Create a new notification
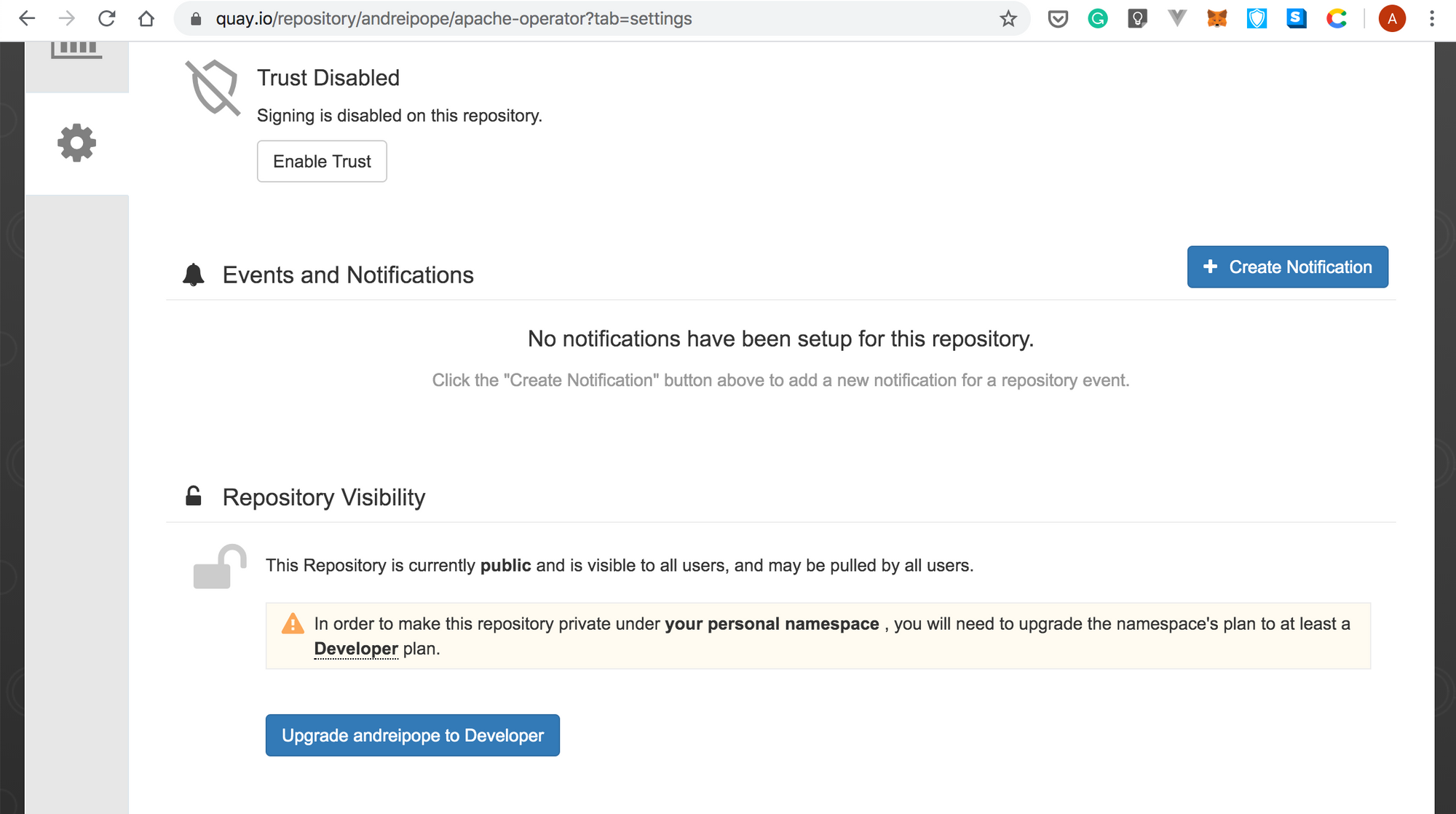 pyautogui.click(x=1288, y=267)
